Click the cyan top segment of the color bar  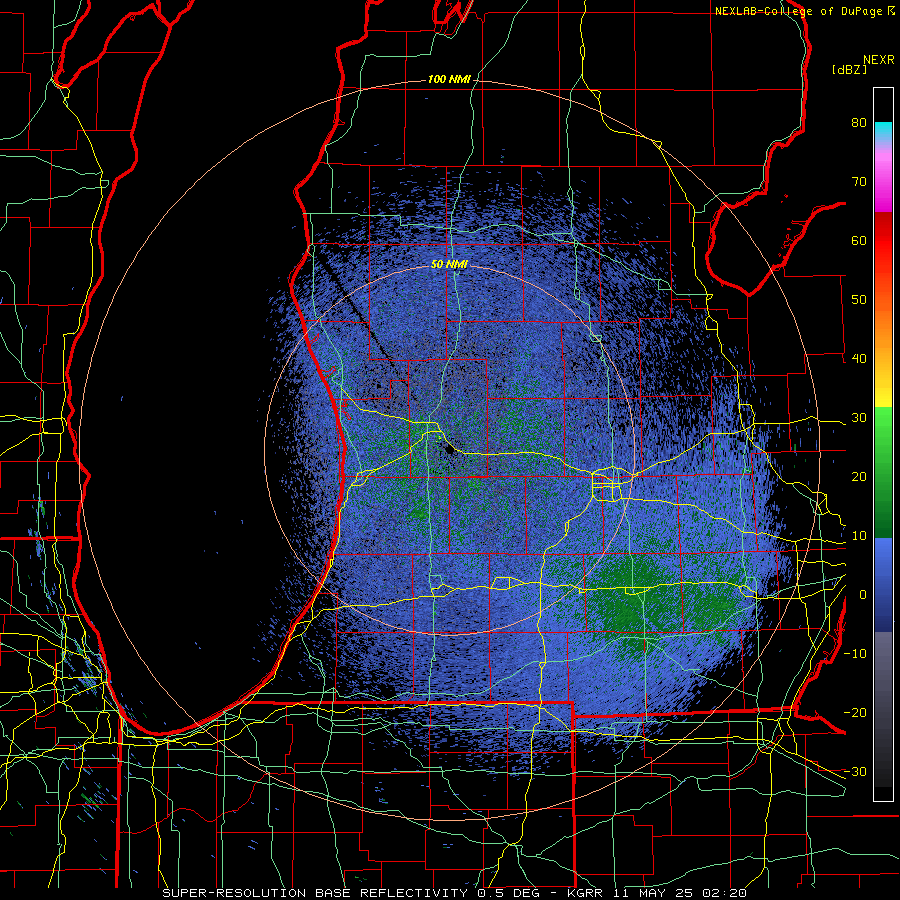883,131
